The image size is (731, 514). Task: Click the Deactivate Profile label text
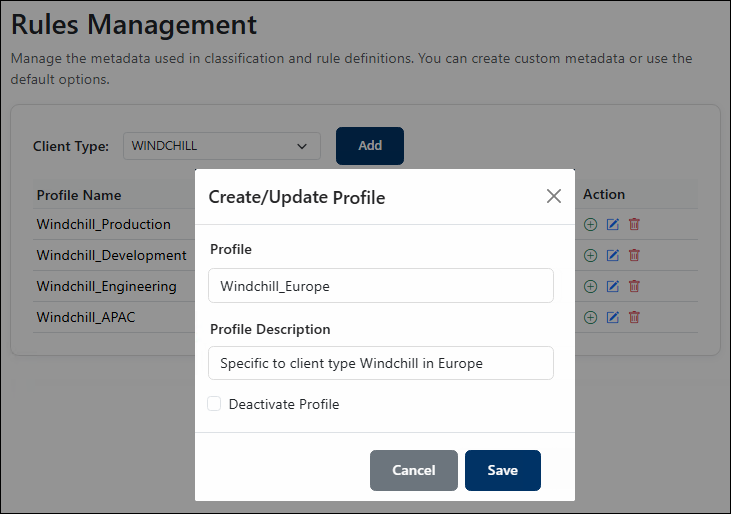(284, 404)
